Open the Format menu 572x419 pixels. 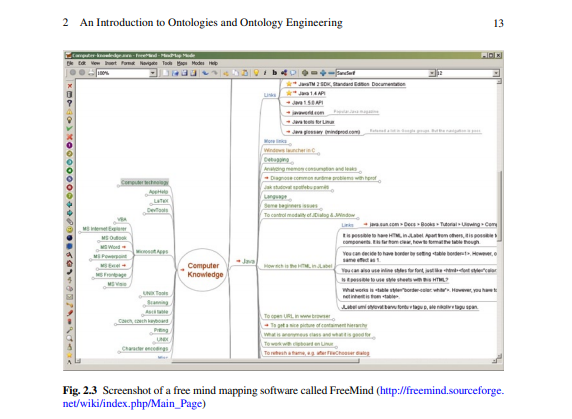click(x=128, y=63)
